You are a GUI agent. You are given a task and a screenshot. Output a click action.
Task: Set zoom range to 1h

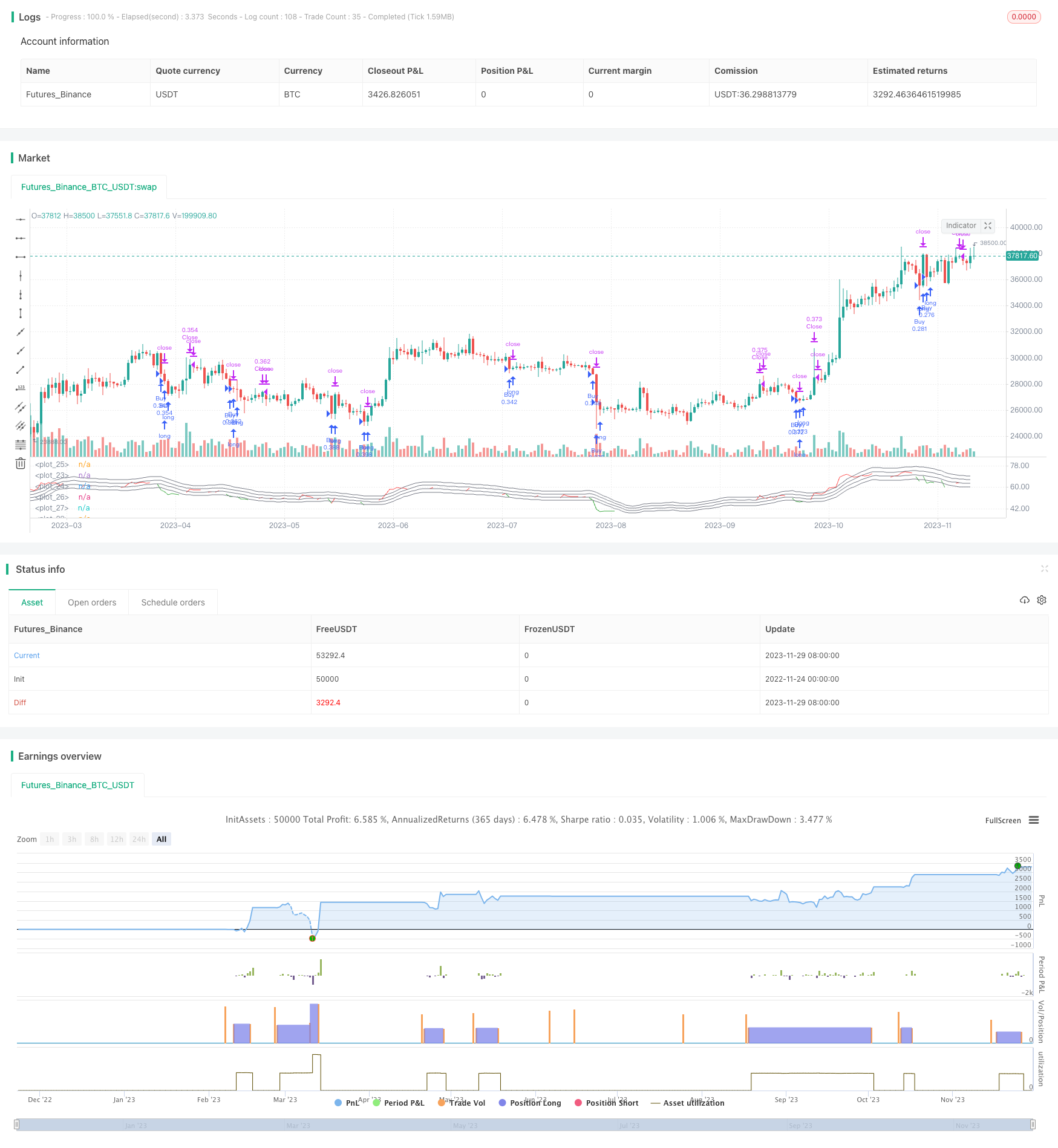50,839
